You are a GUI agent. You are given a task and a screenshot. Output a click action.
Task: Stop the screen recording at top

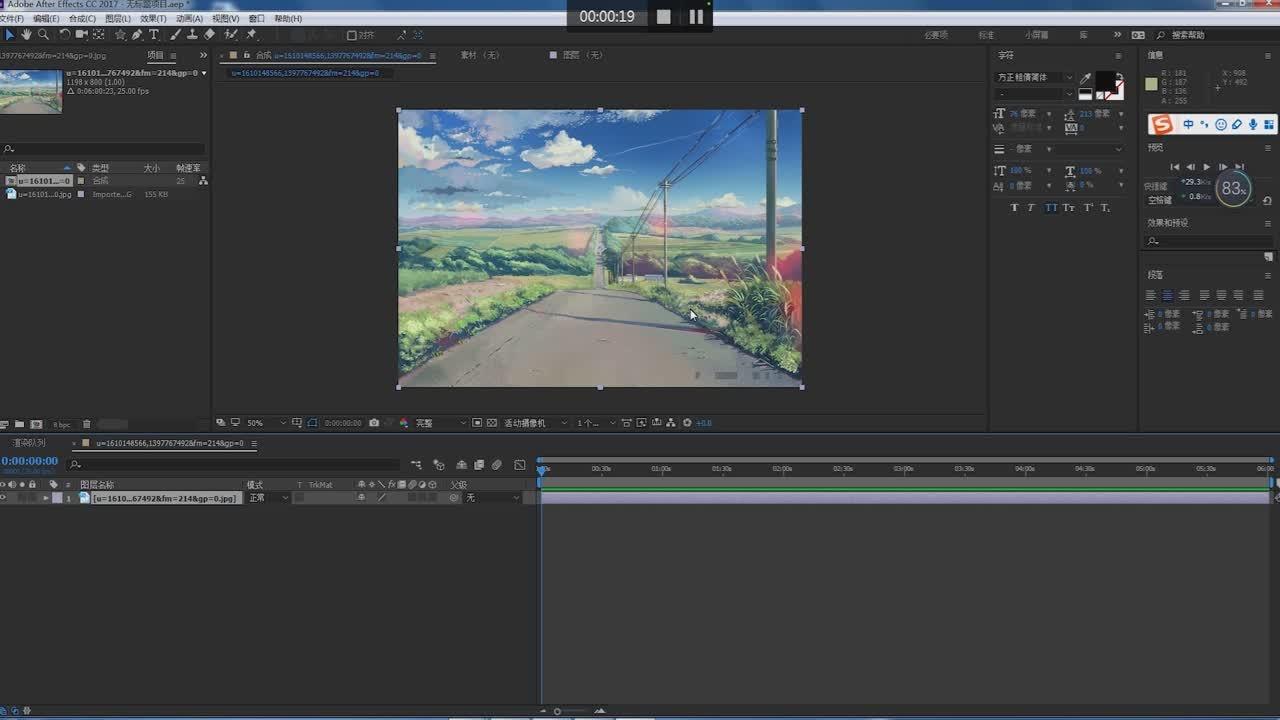tap(664, 16)
